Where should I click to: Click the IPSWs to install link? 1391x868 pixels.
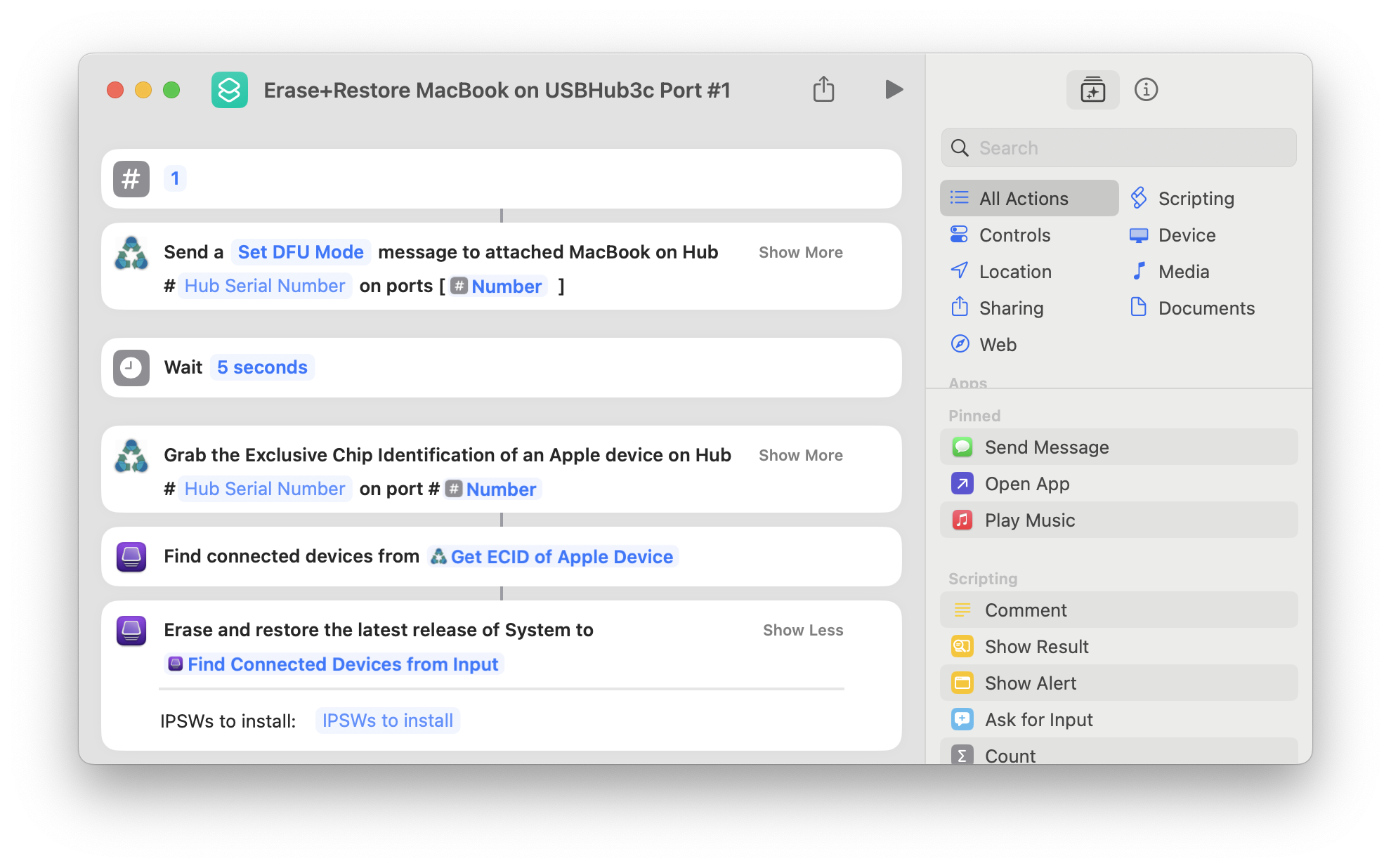(387, 720)
